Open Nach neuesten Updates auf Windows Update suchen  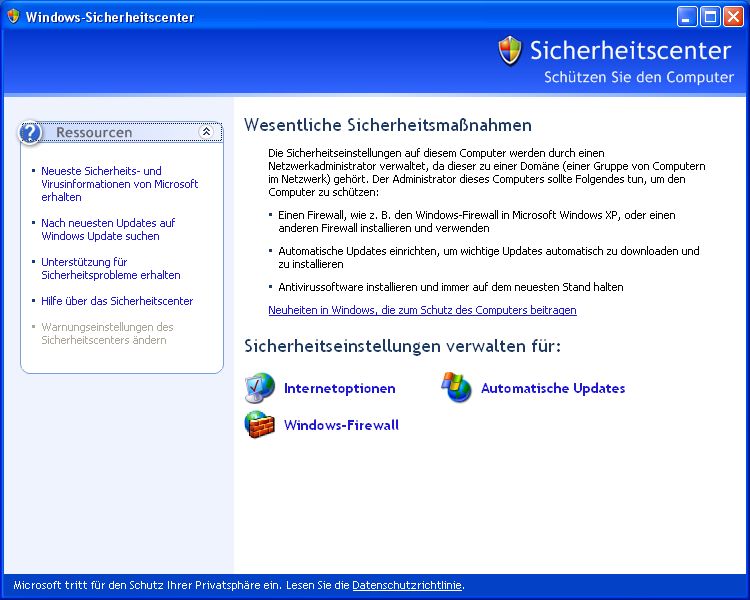click(108, 229)
